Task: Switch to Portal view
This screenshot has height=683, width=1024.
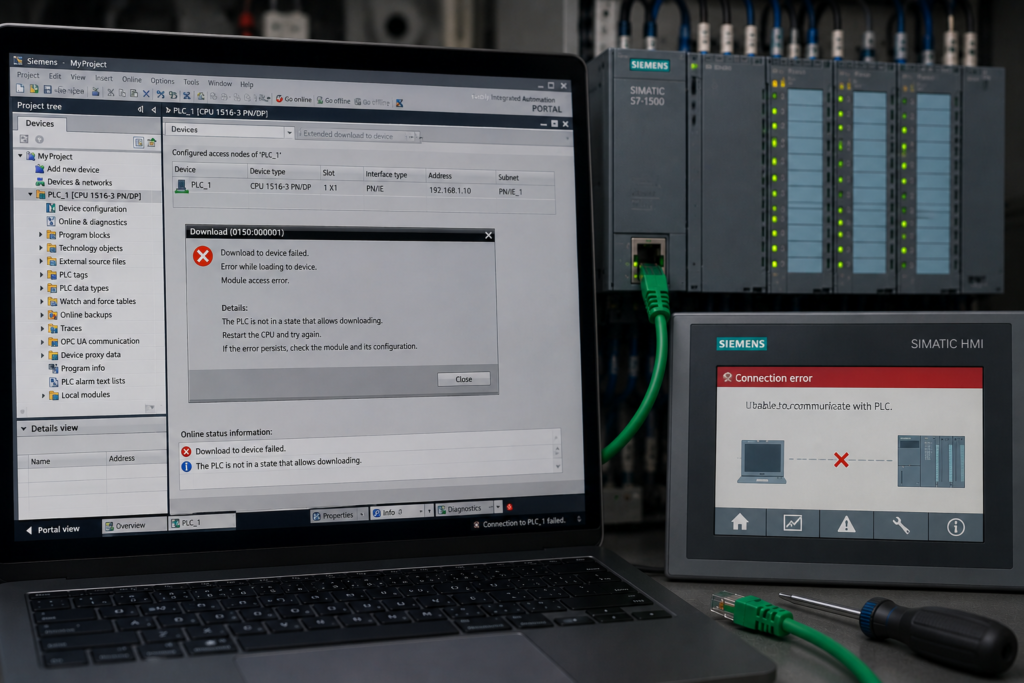Action: (53, 530)
